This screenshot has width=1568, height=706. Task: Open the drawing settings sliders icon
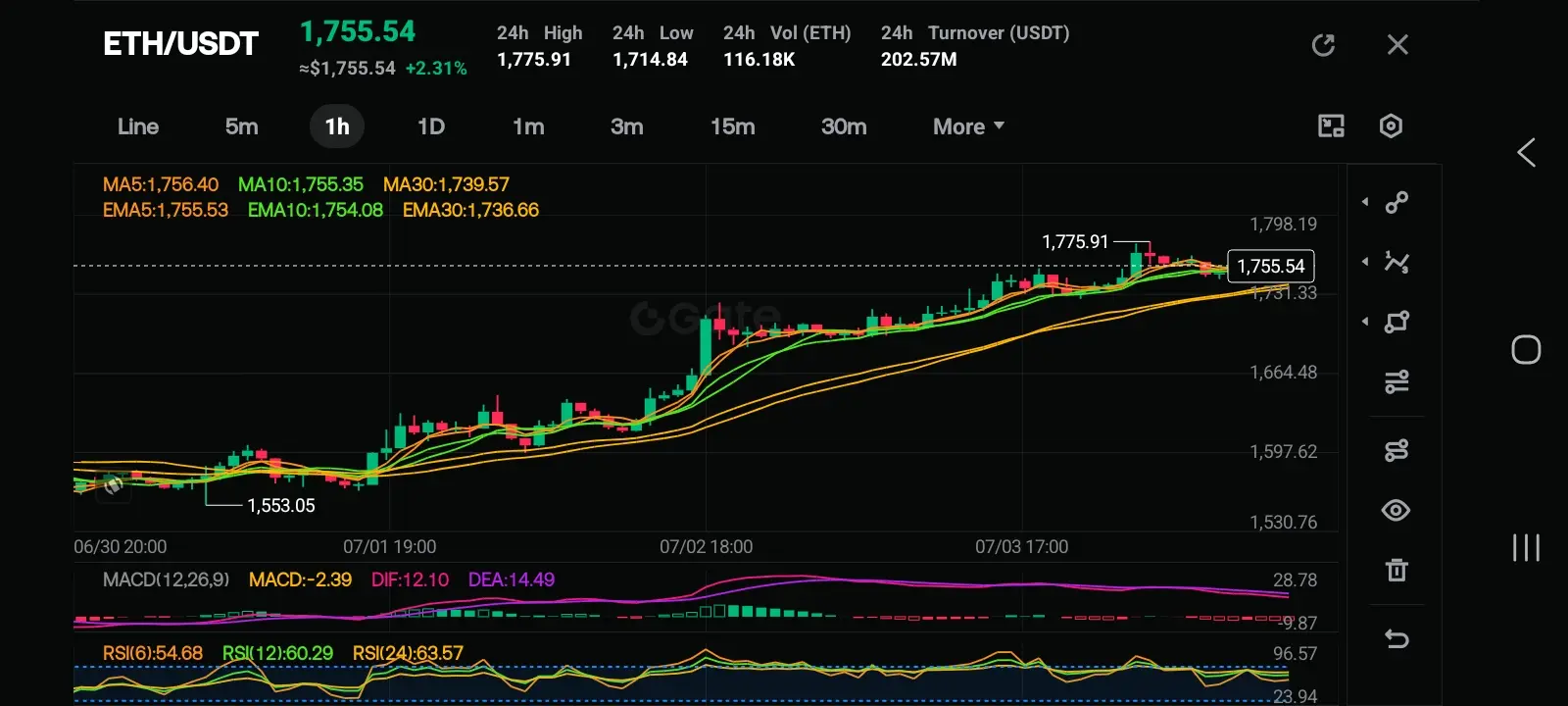click(x=1396, y=381)
